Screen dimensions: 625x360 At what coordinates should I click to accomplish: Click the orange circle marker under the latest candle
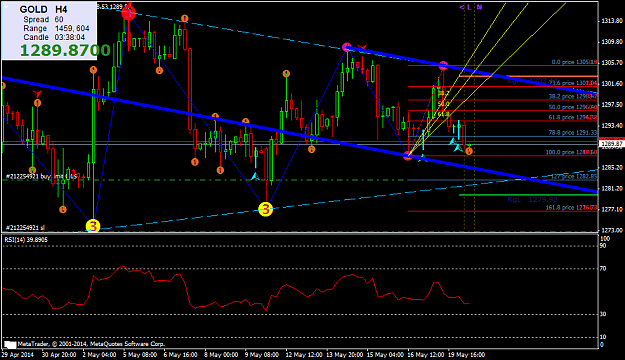tap(469, 151)
